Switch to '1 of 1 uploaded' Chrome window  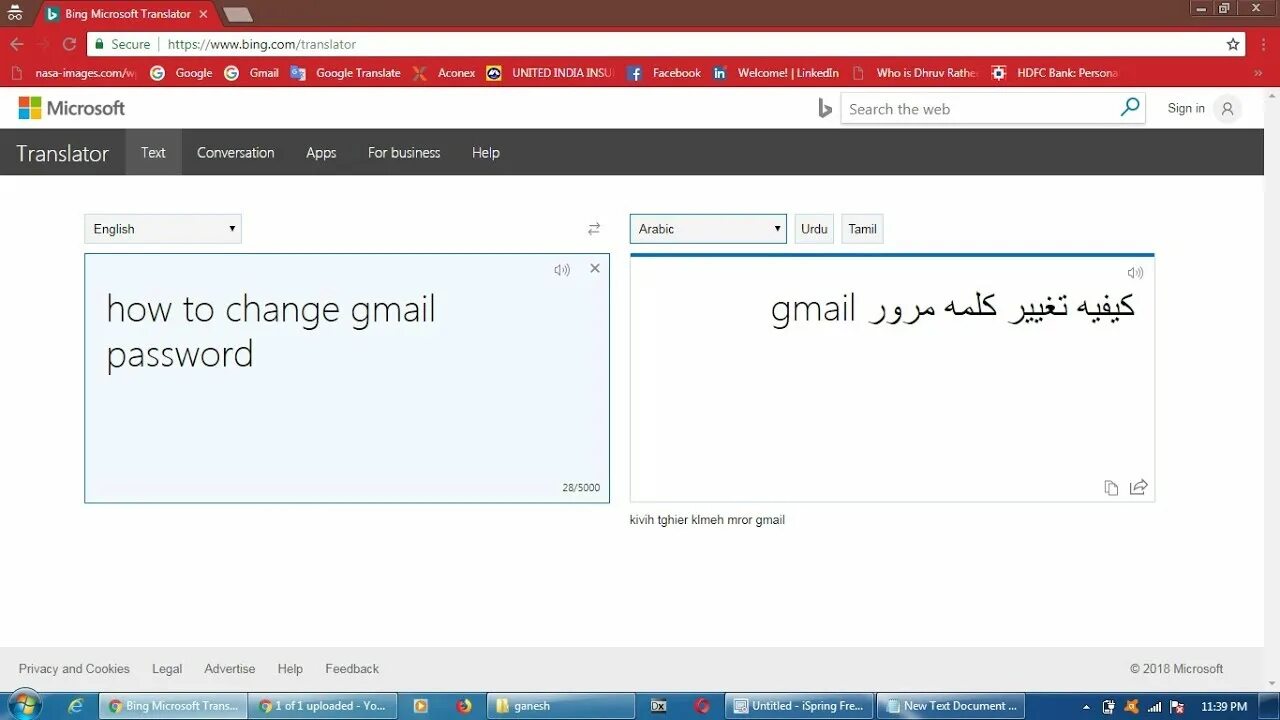point(323,706)
